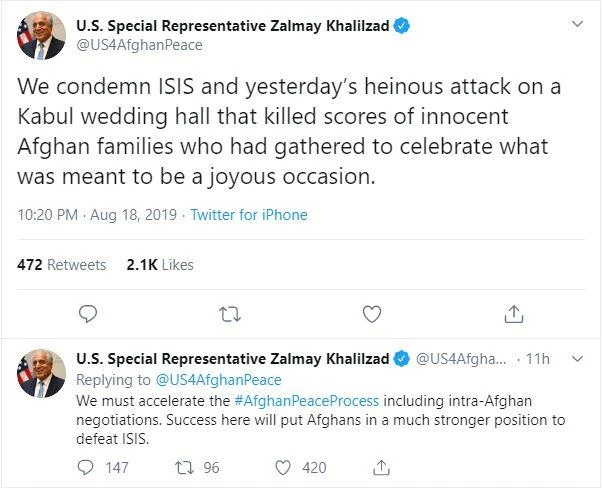Reply to the main tweet
This screenshot has width=602, height=488.
pyautogui.click(x=88, y=314)
